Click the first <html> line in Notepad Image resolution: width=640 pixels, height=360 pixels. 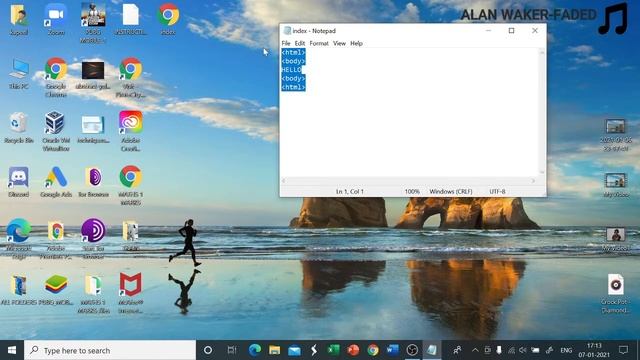coord(293,53)
